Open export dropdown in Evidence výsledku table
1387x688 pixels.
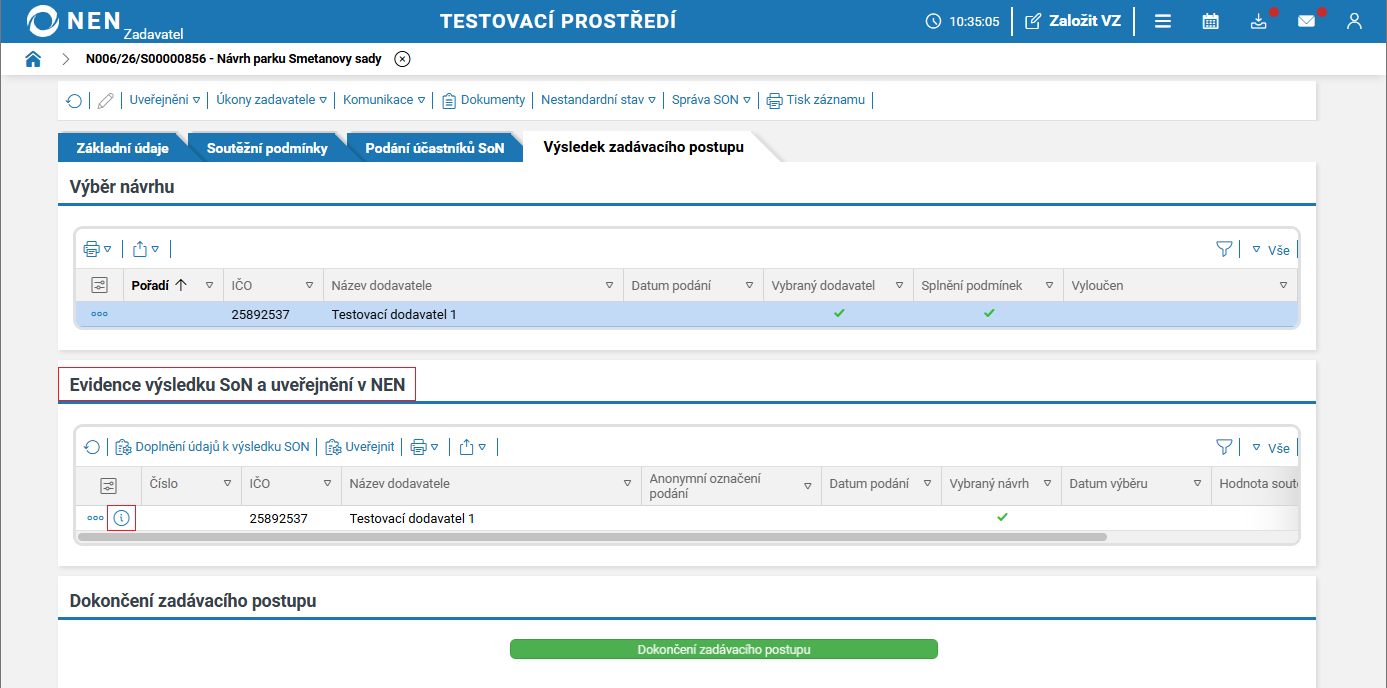pyautogui.click(x=473, y=447)
